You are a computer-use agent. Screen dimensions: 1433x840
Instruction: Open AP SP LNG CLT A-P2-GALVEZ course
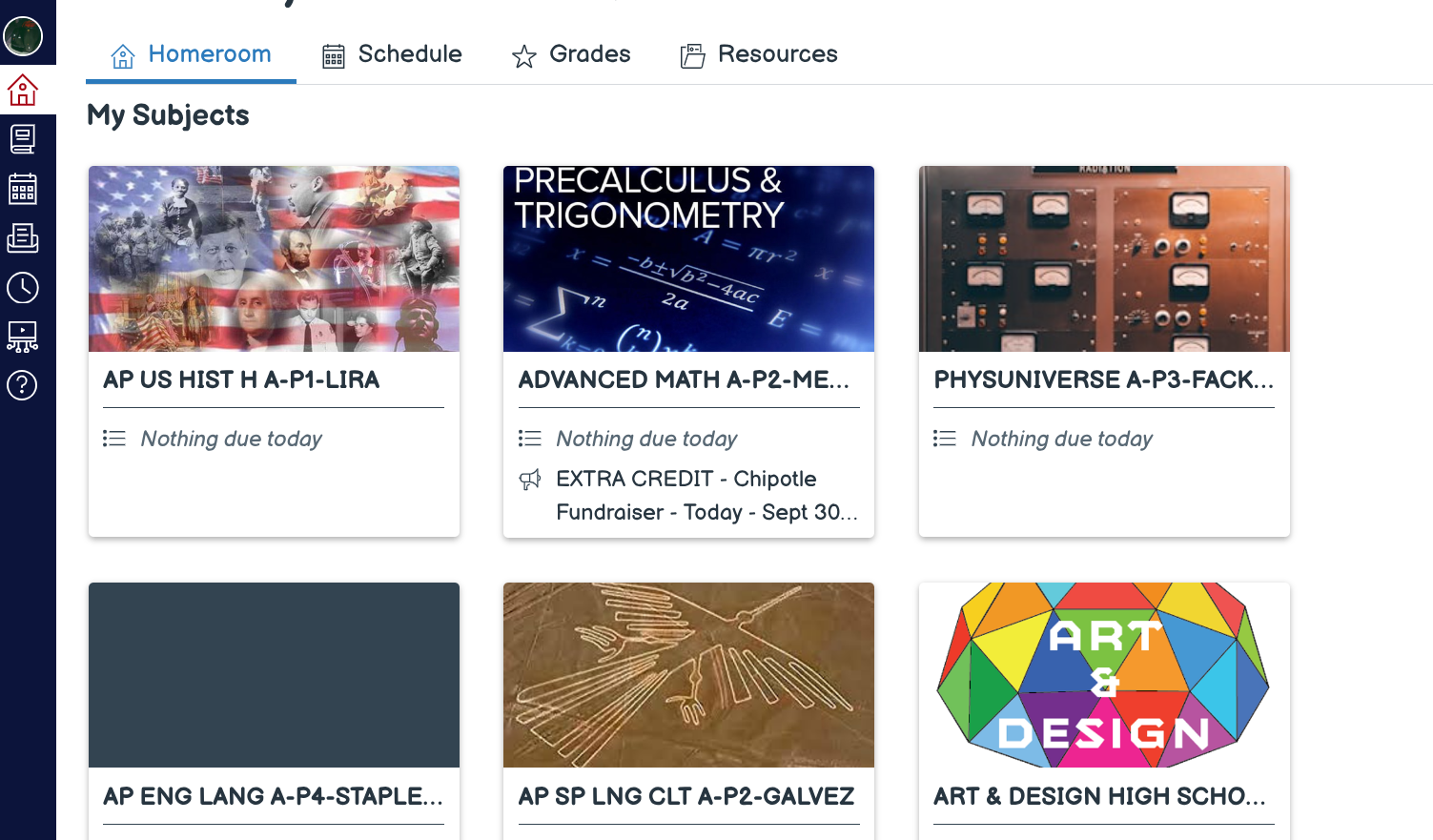tap(686, 796)
